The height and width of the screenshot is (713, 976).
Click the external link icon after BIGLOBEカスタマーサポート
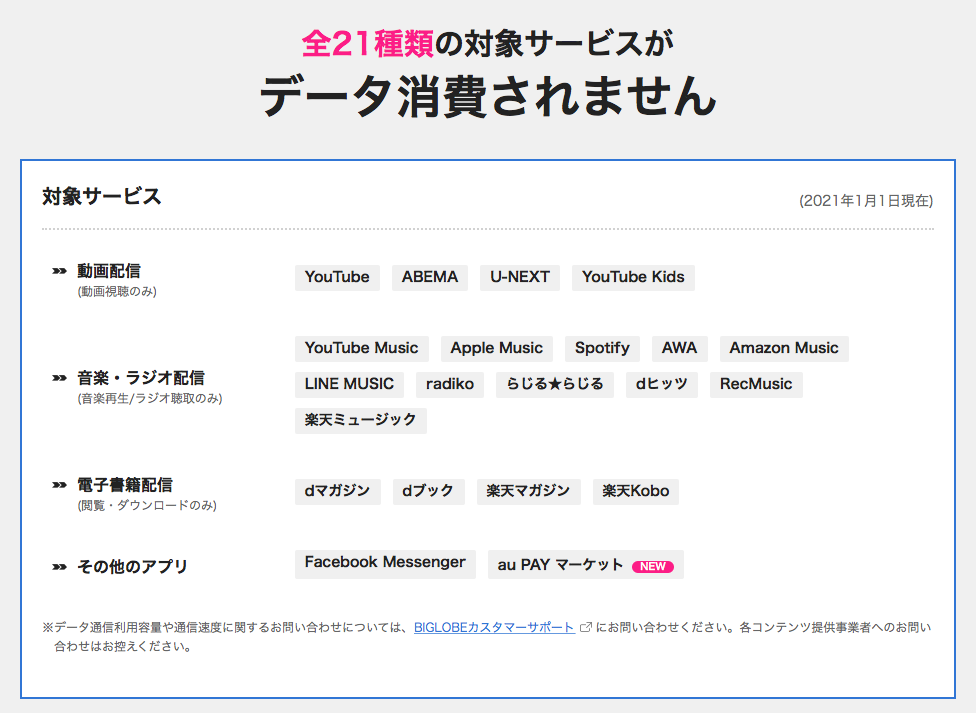click(x=586, y=628)
